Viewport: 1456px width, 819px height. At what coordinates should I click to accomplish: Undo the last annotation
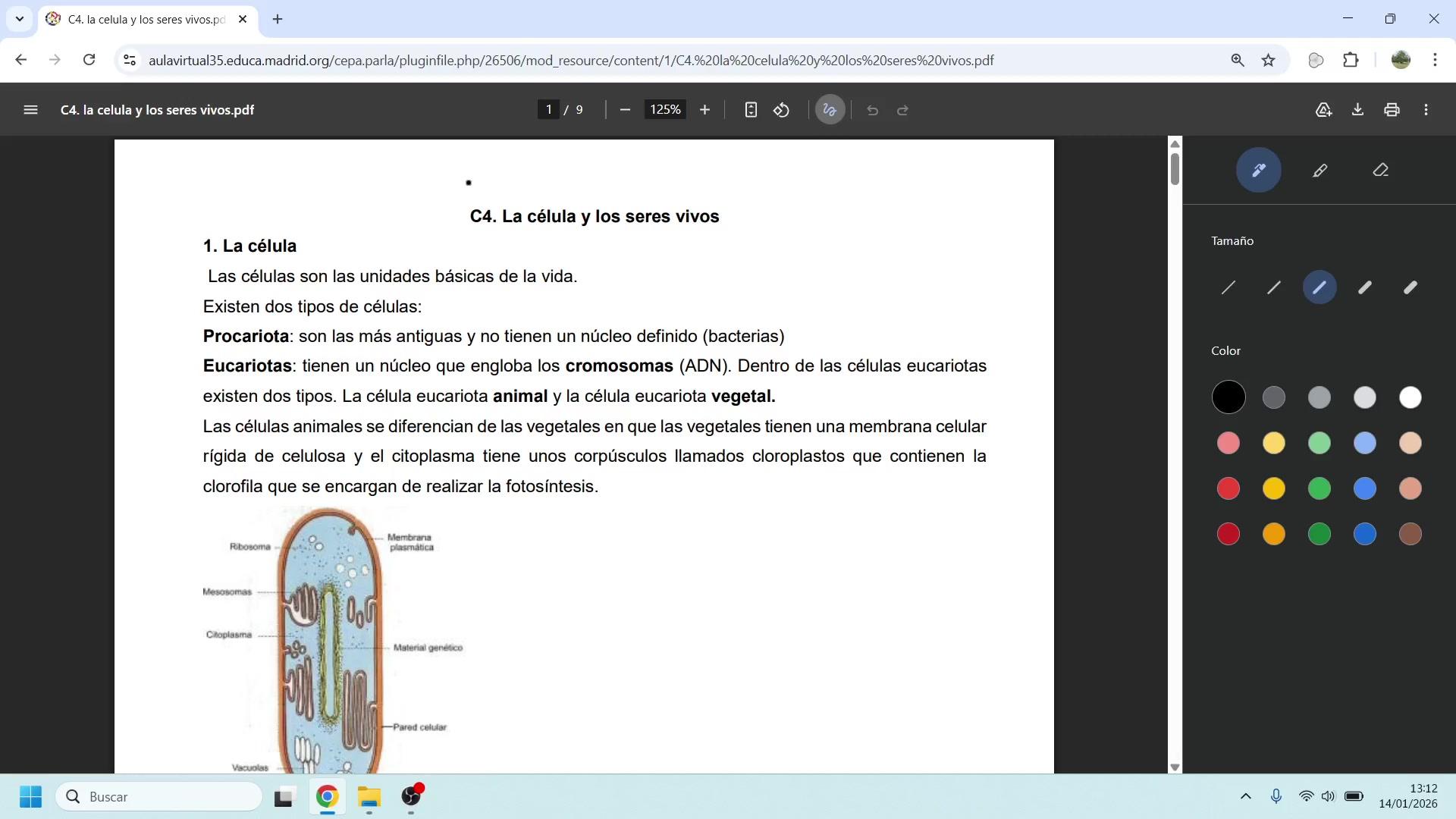click(872, 111)
